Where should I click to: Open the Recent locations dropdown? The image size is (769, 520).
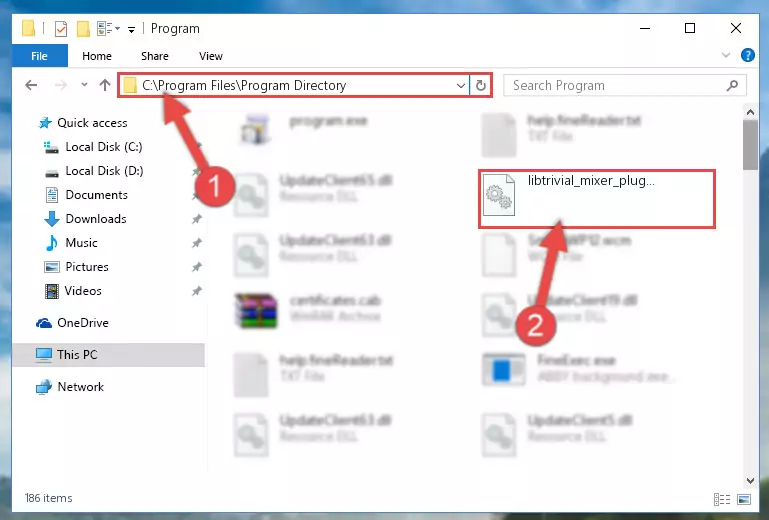pos(84,85)
